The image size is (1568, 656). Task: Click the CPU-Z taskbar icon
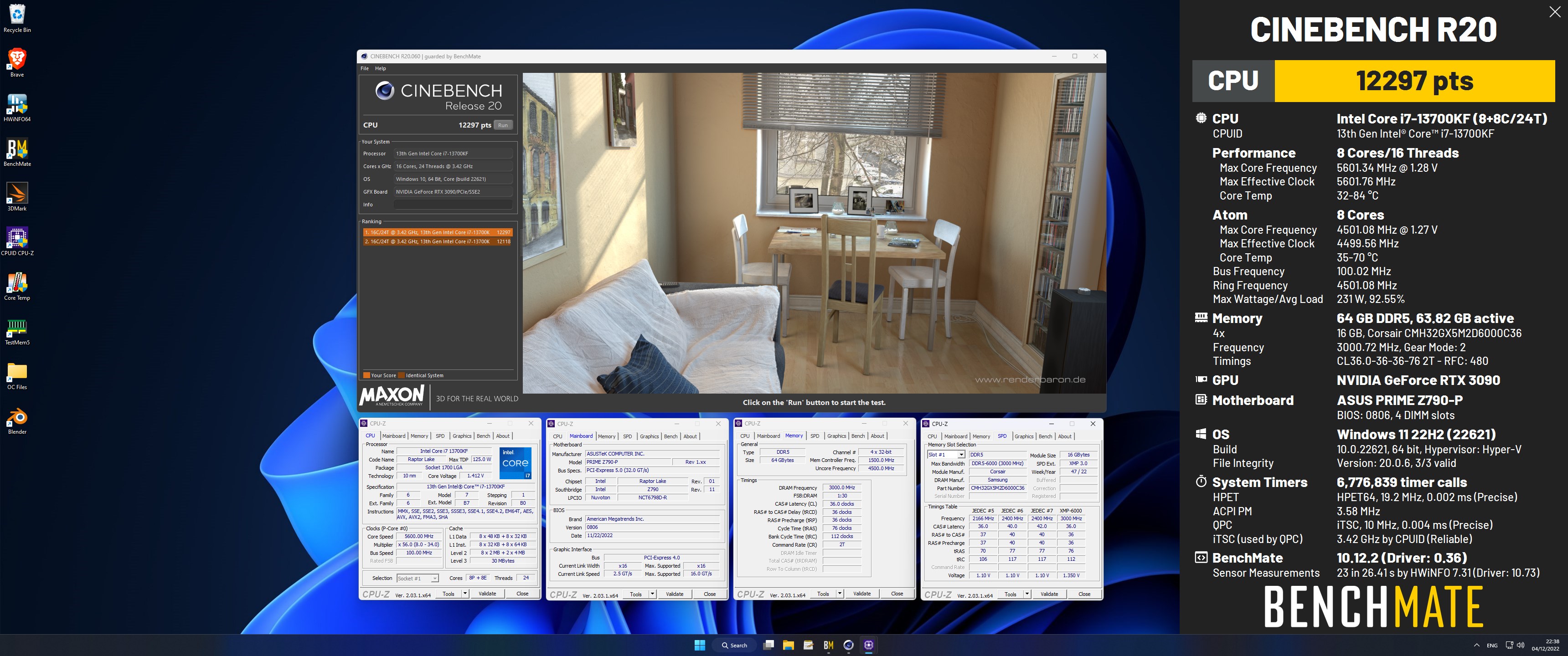click(869, 645)
